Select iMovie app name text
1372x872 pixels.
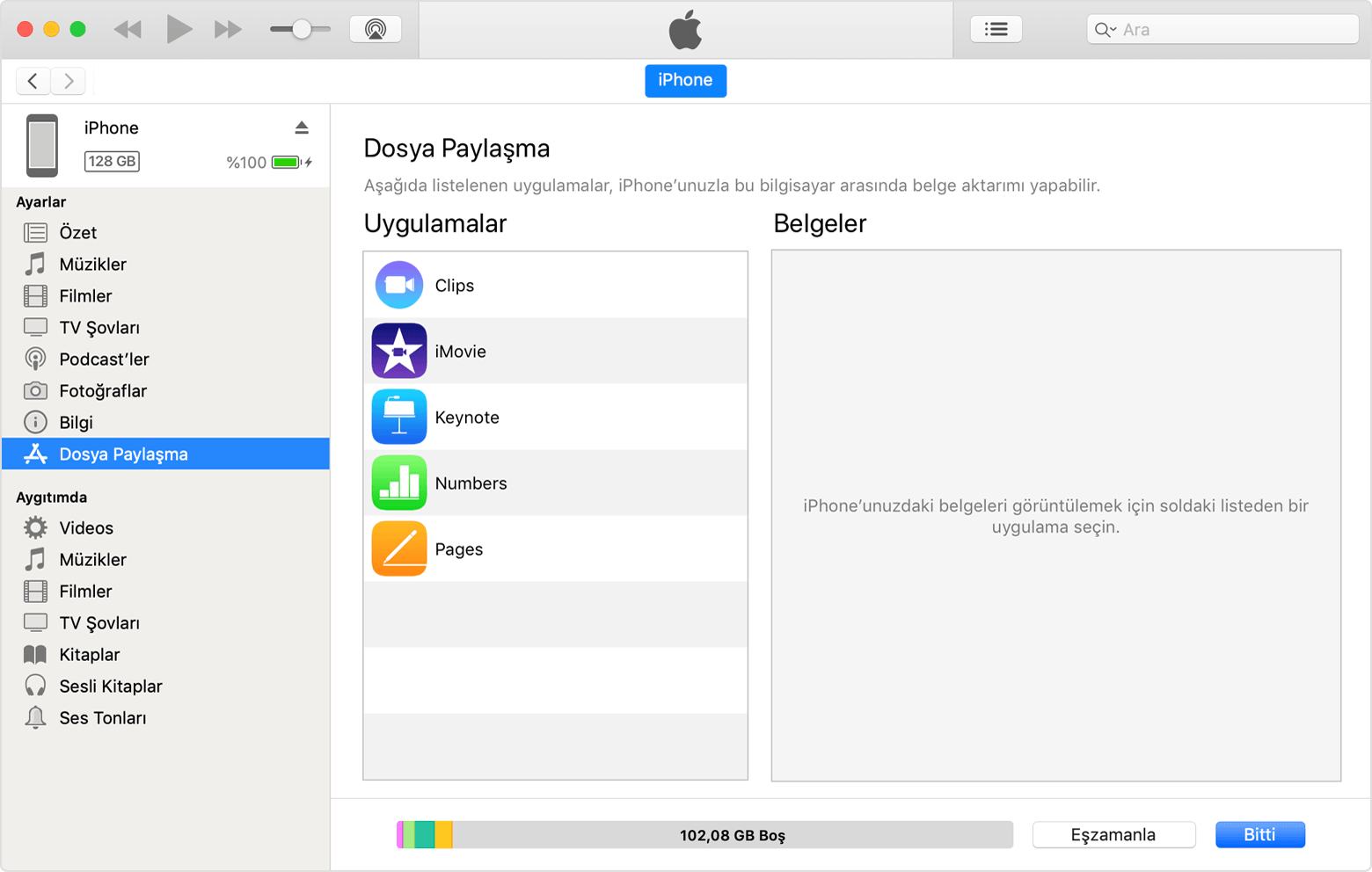[461, 352]
